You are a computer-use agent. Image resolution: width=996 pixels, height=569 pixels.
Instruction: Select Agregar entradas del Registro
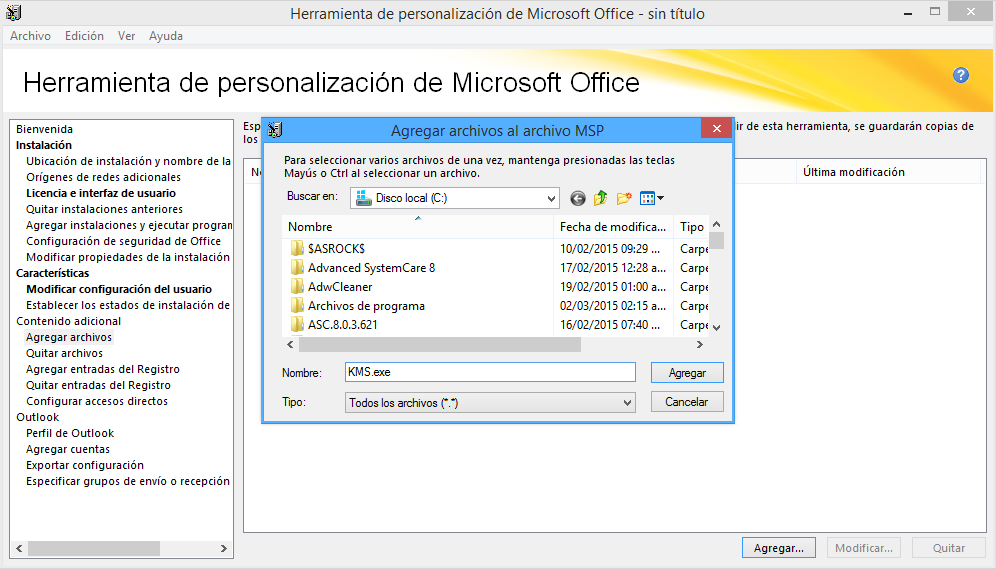point(103,369)
